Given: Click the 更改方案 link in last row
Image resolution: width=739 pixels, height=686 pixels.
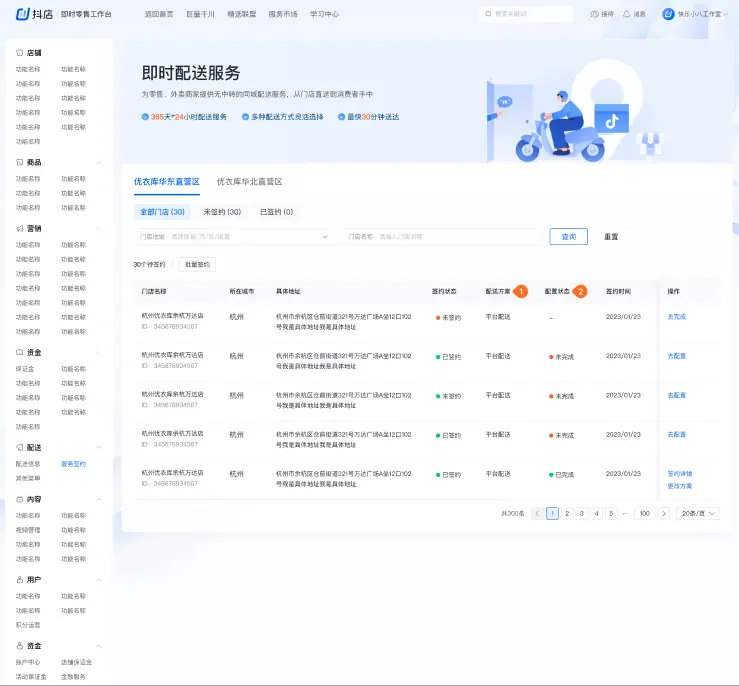Looking at the screenshot, I should click(x=680, y=486).
